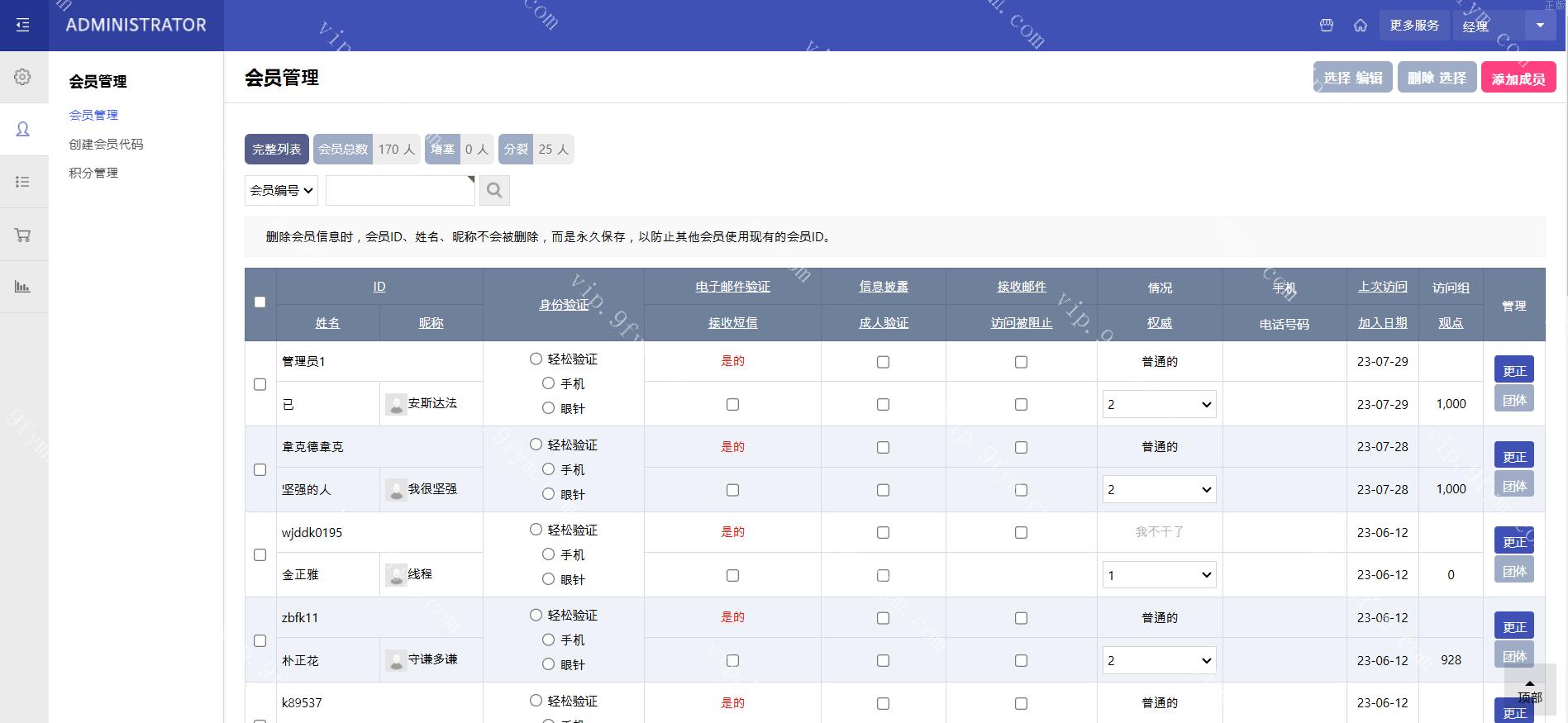Open the shopping cart icon in the sidebar
This screenshot has width=1568, height=723.
click(x=23, y=235)
